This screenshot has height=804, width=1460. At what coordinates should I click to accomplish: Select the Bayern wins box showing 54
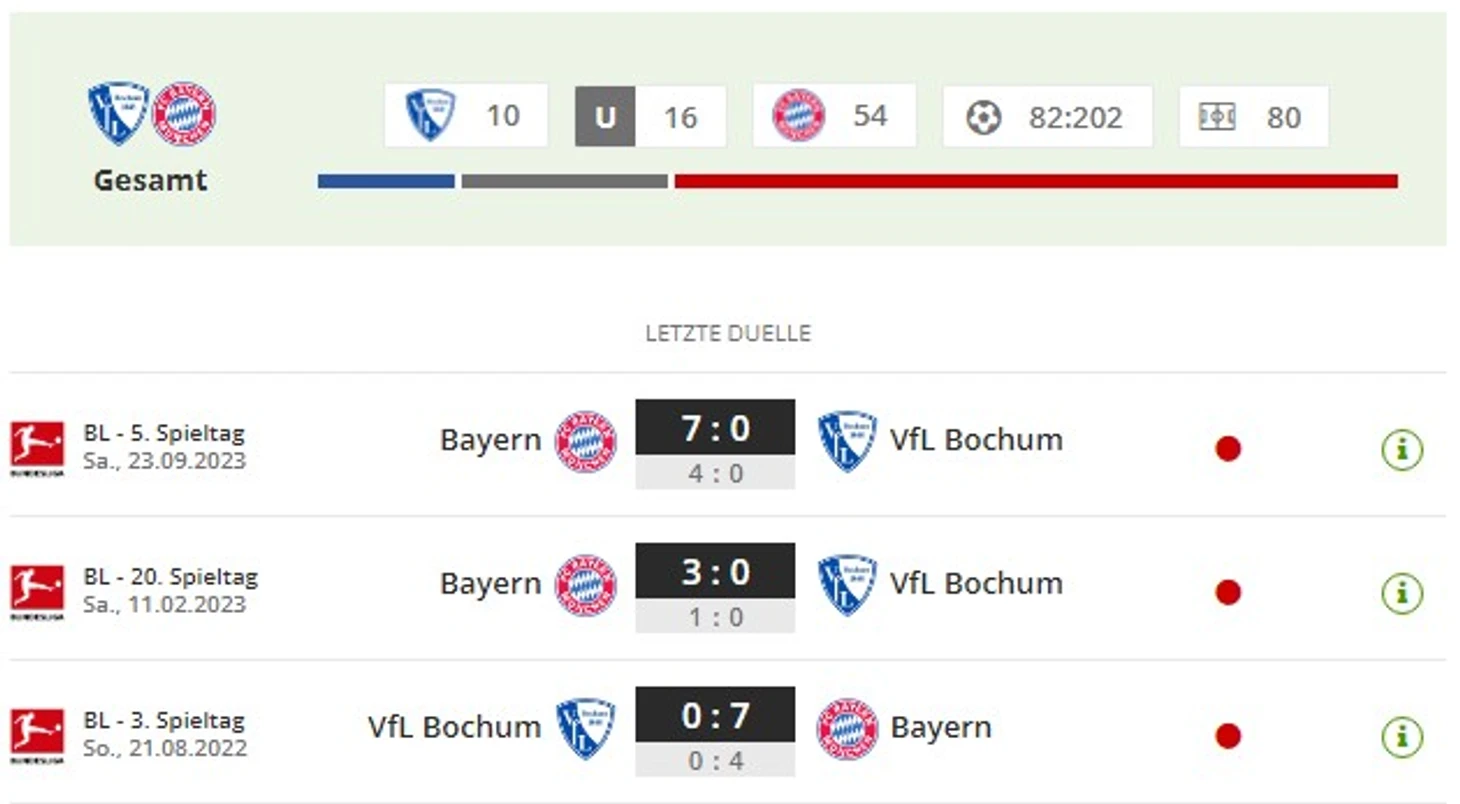pos(834,116)
